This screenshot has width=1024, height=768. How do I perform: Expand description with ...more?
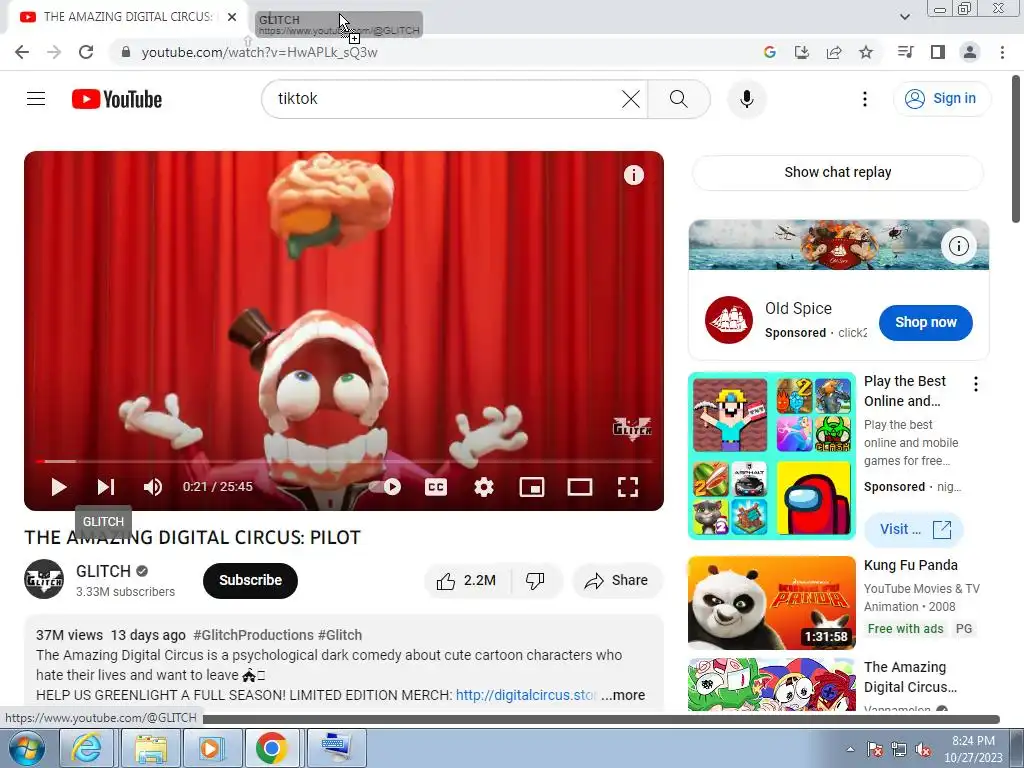click(623, 696)
